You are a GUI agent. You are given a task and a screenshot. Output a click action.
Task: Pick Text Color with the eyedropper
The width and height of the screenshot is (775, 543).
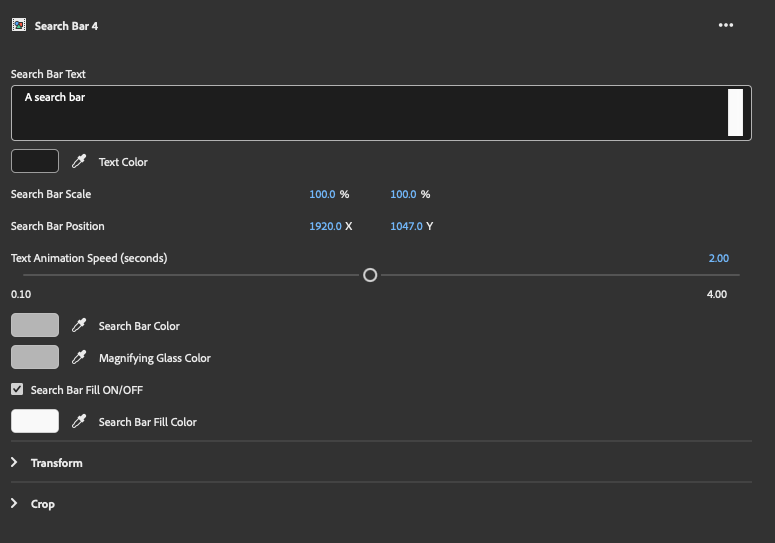[x=79, y=162]
